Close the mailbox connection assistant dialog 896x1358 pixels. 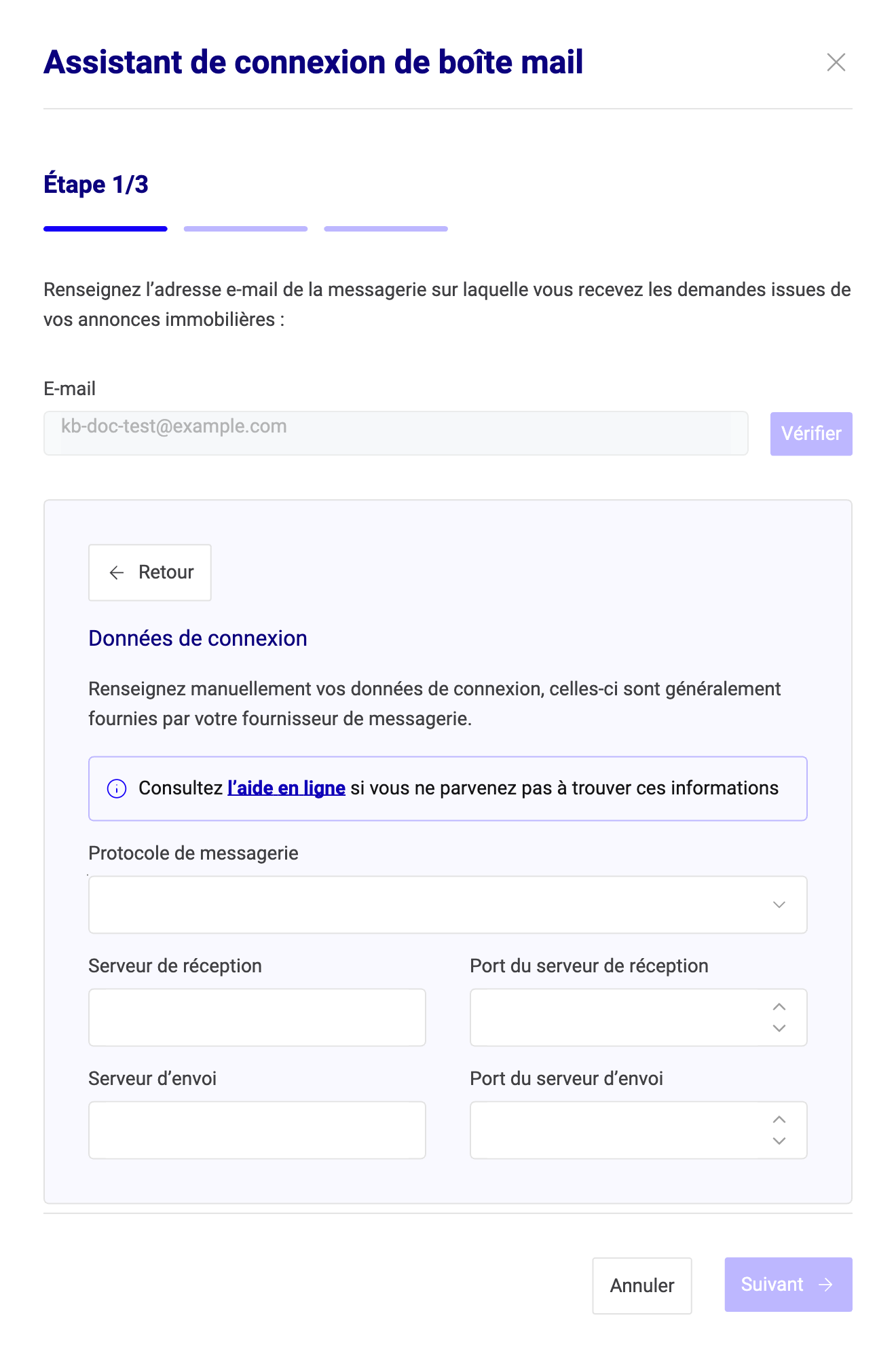coord(836,62)
